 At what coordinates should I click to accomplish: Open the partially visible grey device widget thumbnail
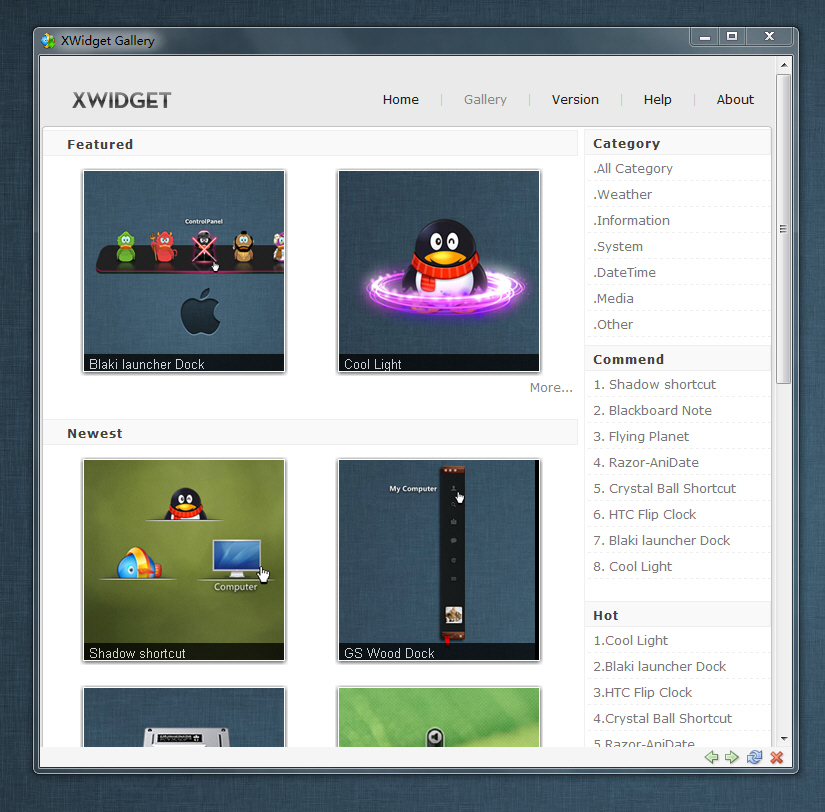184,717
